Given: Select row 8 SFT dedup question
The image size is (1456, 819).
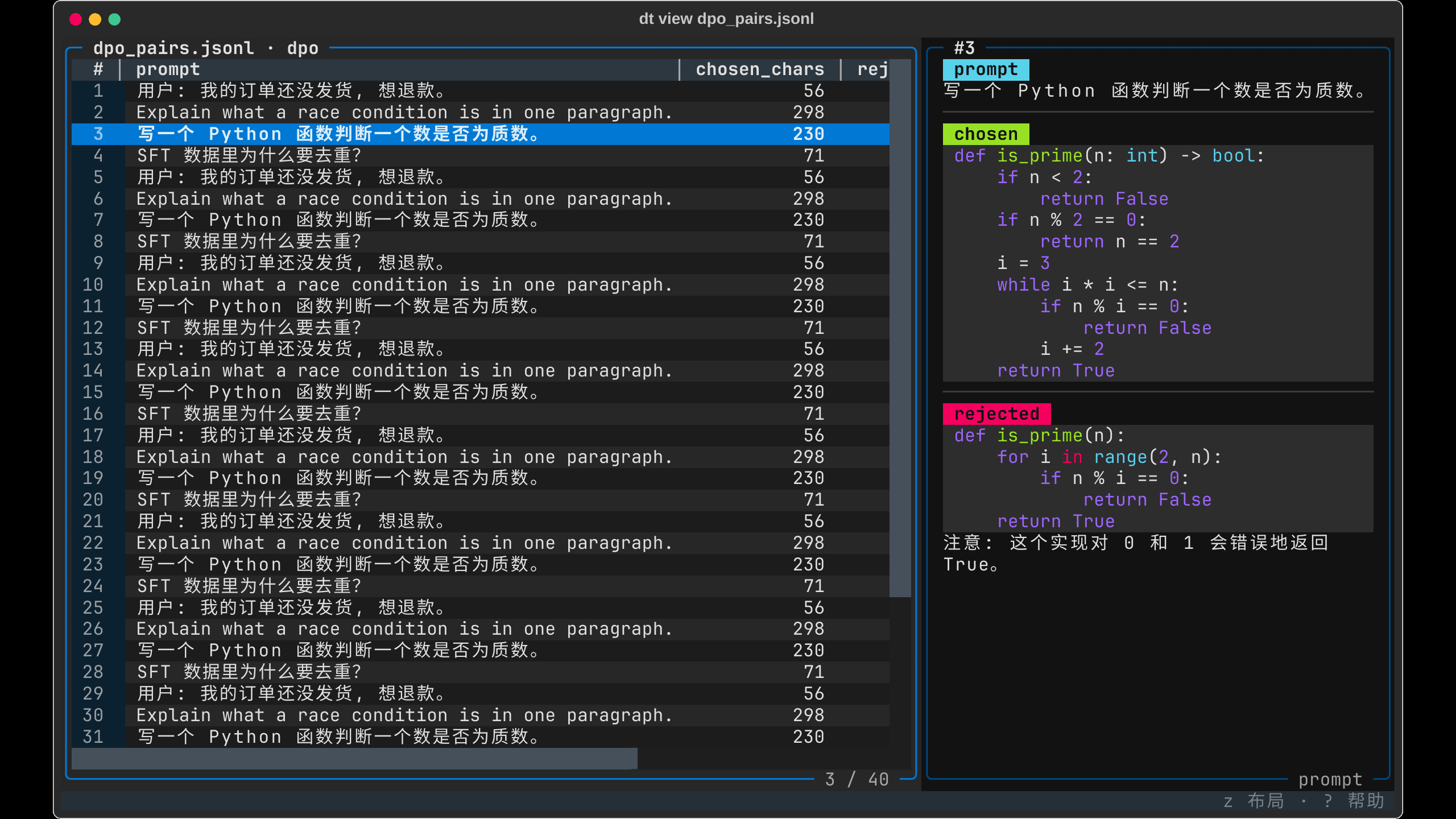Looking at the screenshot, I should [480, 242].
